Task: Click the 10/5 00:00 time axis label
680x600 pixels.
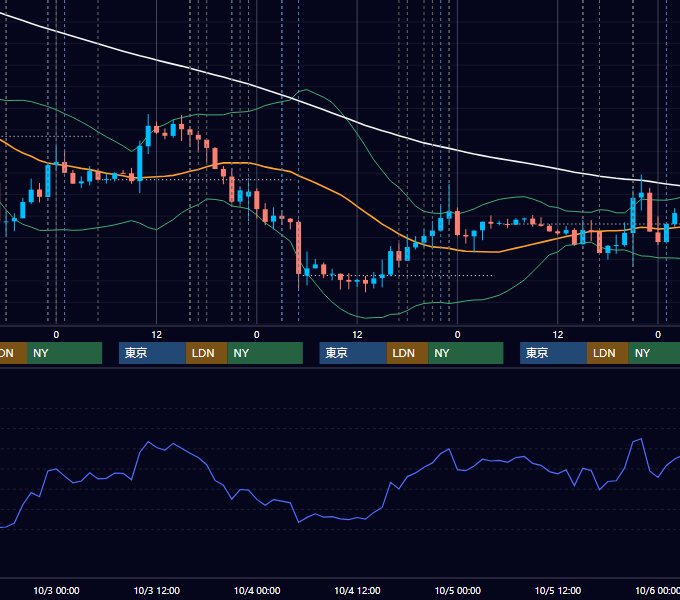Action: 458,590
